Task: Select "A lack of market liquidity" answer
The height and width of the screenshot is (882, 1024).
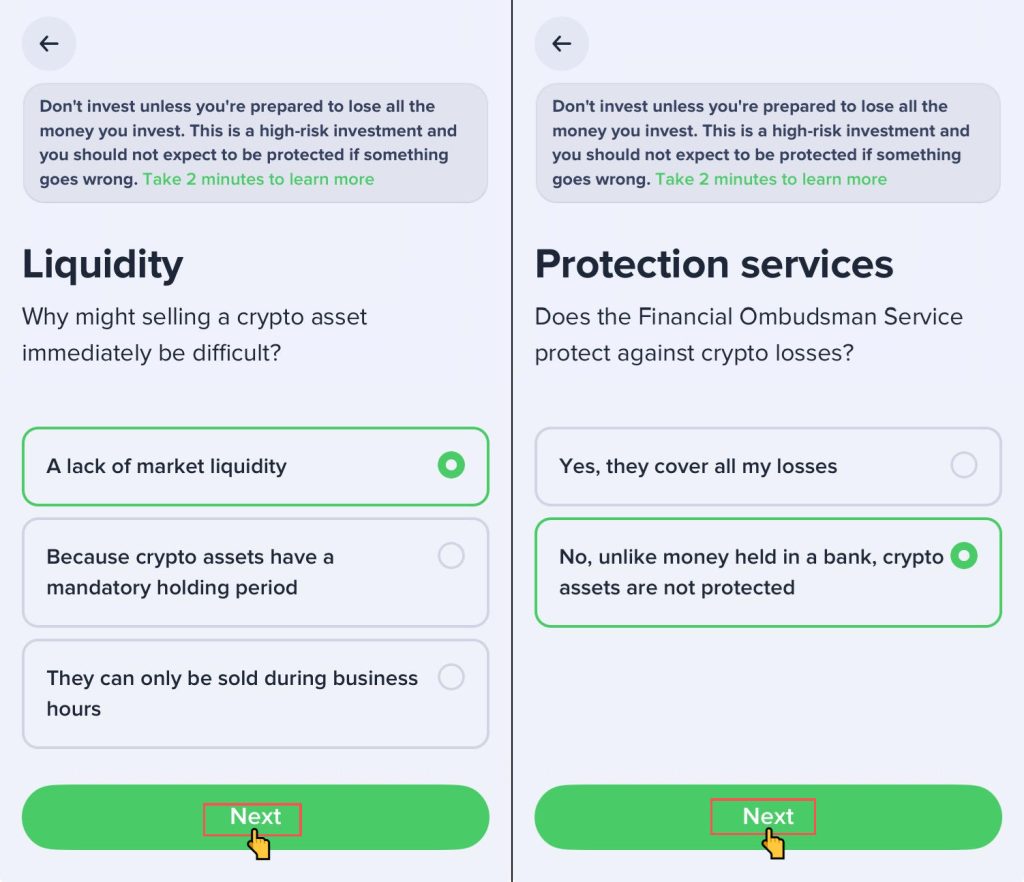Action: pos(255,466)
